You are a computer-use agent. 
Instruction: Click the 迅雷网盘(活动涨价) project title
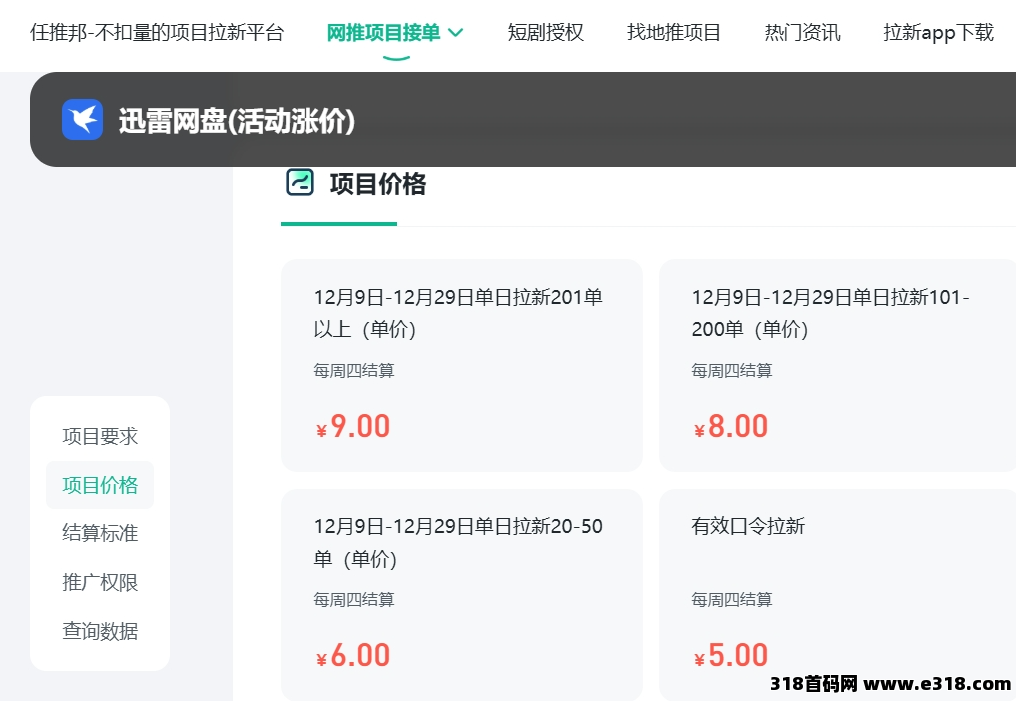pos(237,121)
